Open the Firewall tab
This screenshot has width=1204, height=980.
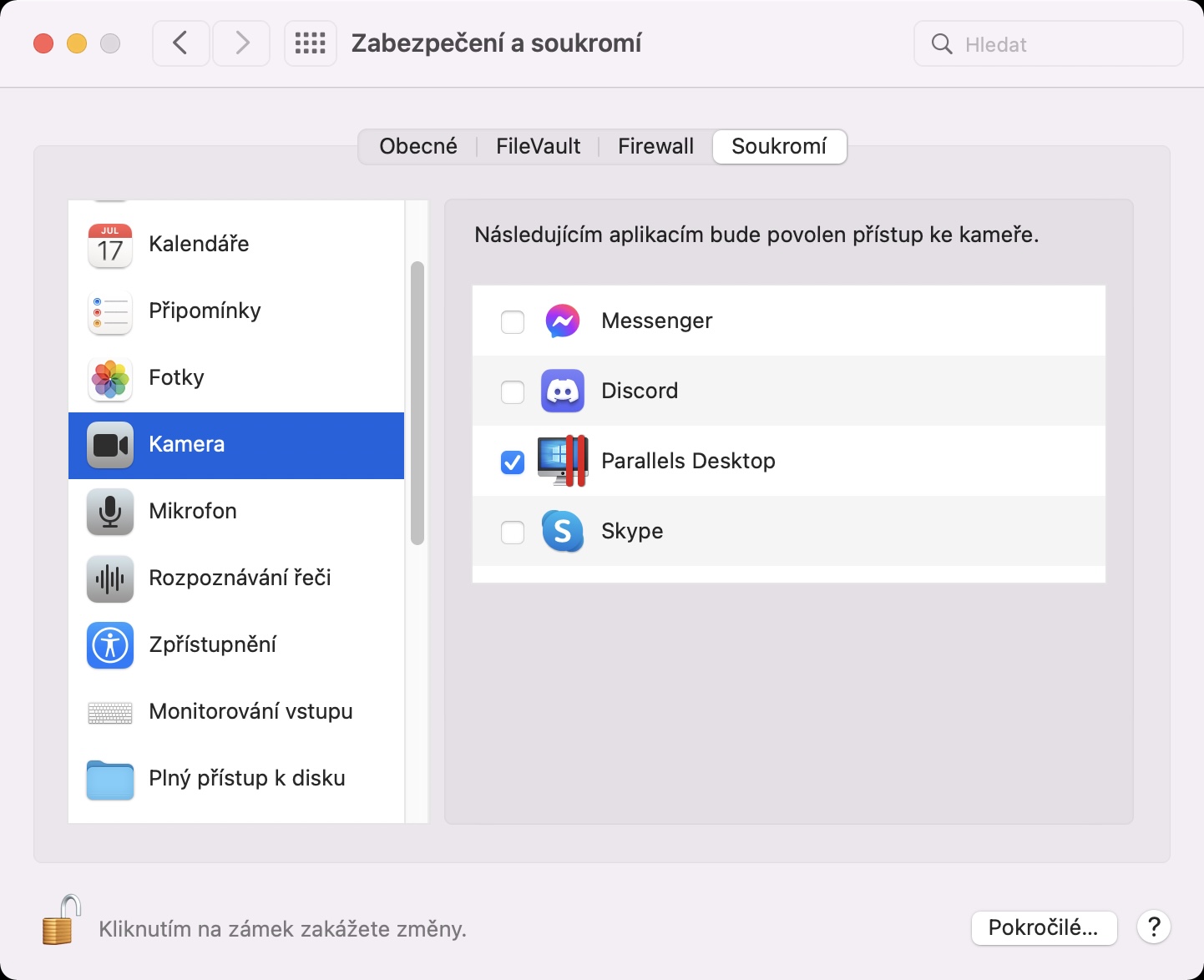(655, 147)
